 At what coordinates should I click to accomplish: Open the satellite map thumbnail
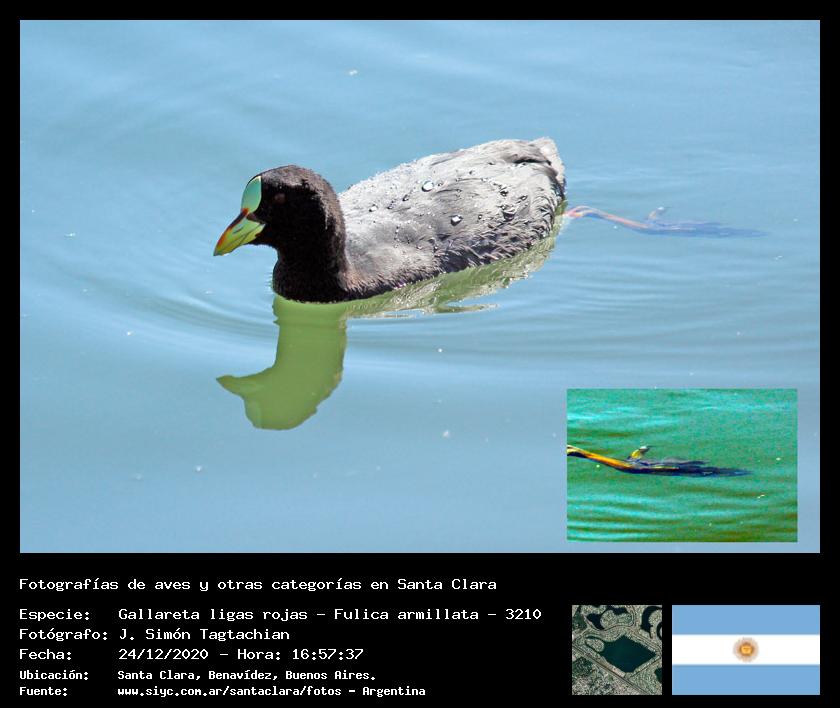coord(616,650)
